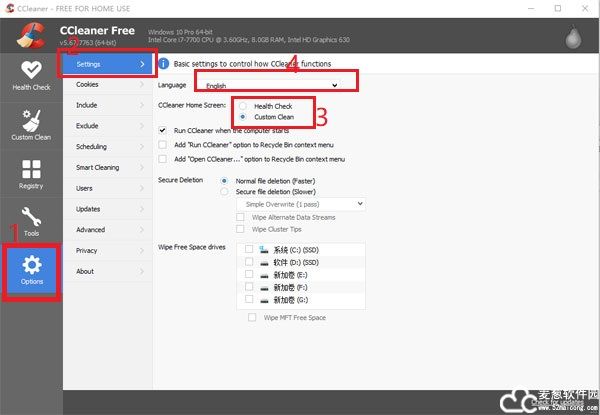Check the G: drive box
600x415 pixels.
tap(249, 299)
